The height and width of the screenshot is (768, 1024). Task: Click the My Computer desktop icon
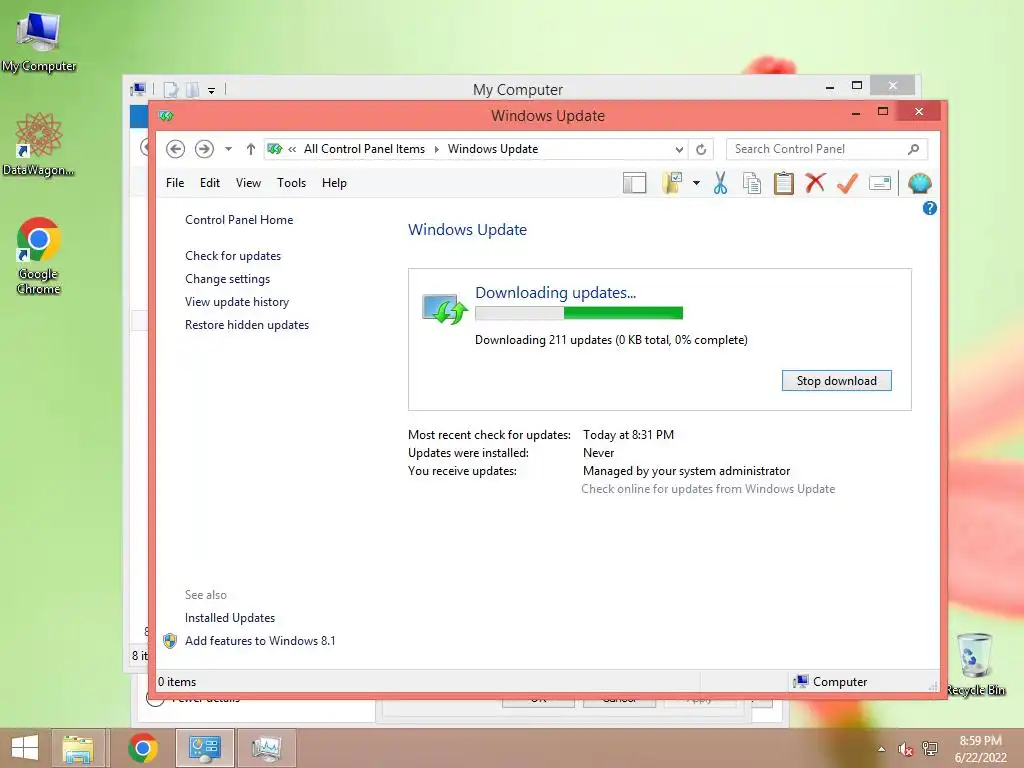click(39, 40)
